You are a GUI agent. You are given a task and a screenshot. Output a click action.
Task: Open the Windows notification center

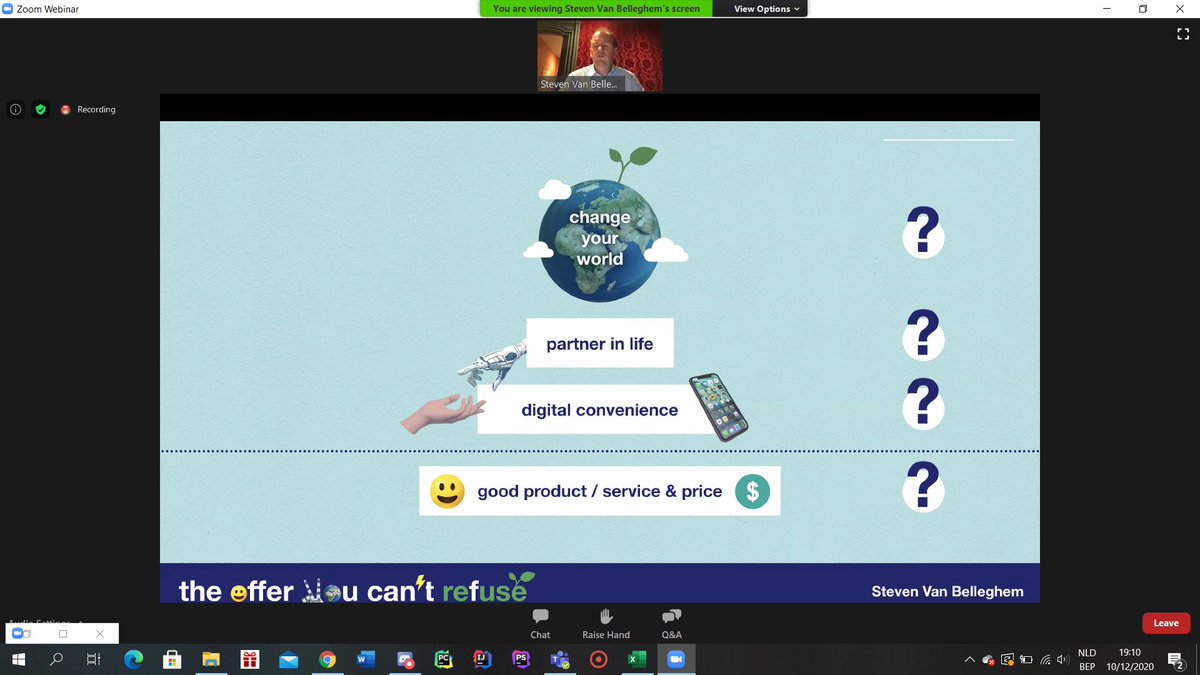click(x=1177, y=660)
